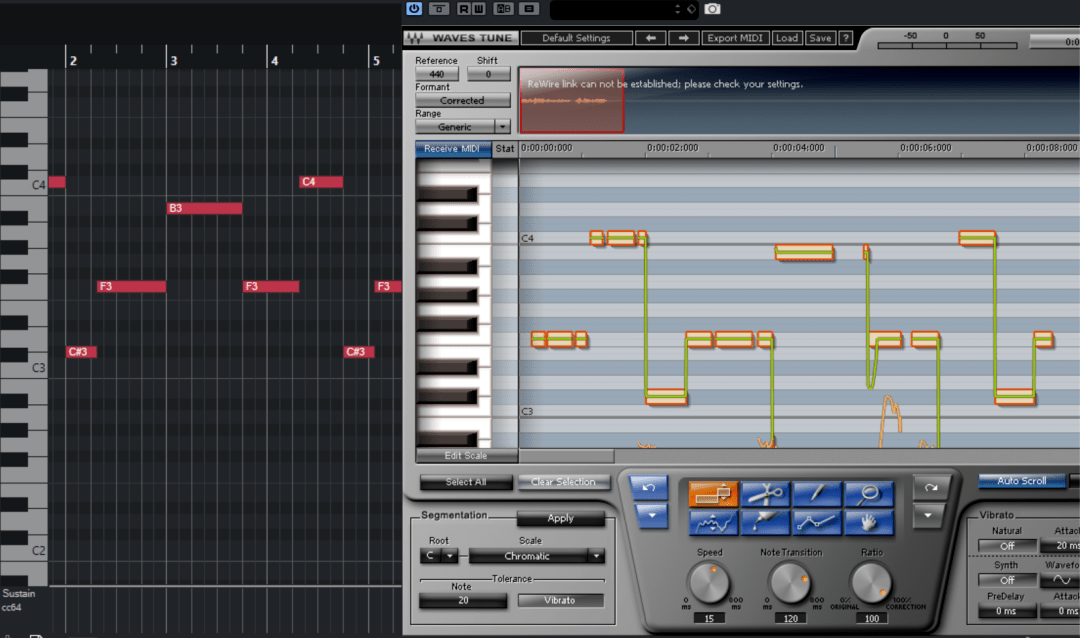
Task: Open the Root note dropdown
Action: [x=450, y=556]
